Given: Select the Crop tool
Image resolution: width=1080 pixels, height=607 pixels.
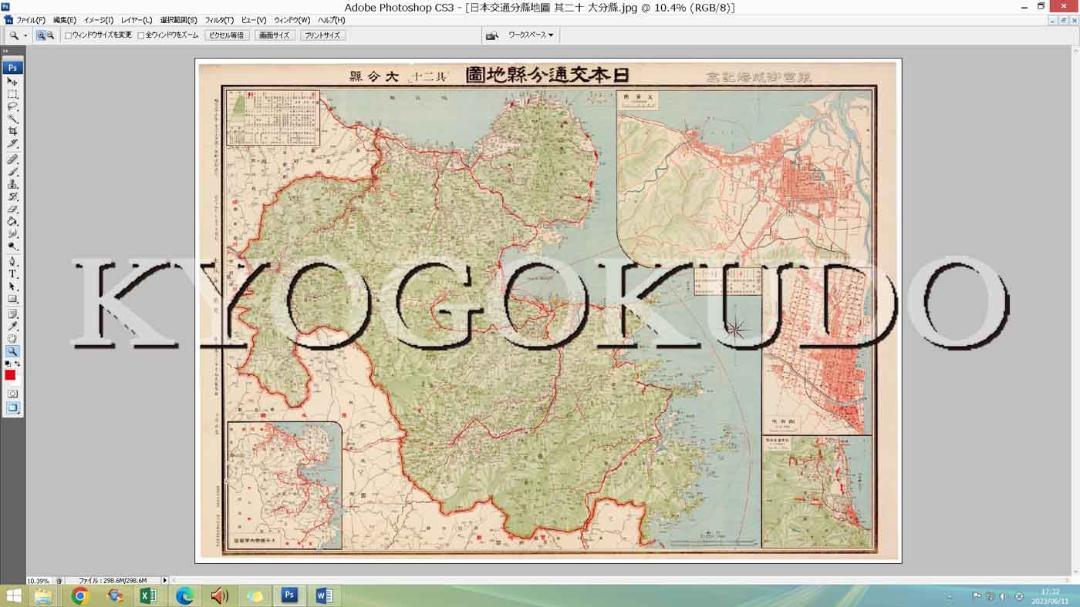Looking at the screenshot, I should tap(12, 132).
